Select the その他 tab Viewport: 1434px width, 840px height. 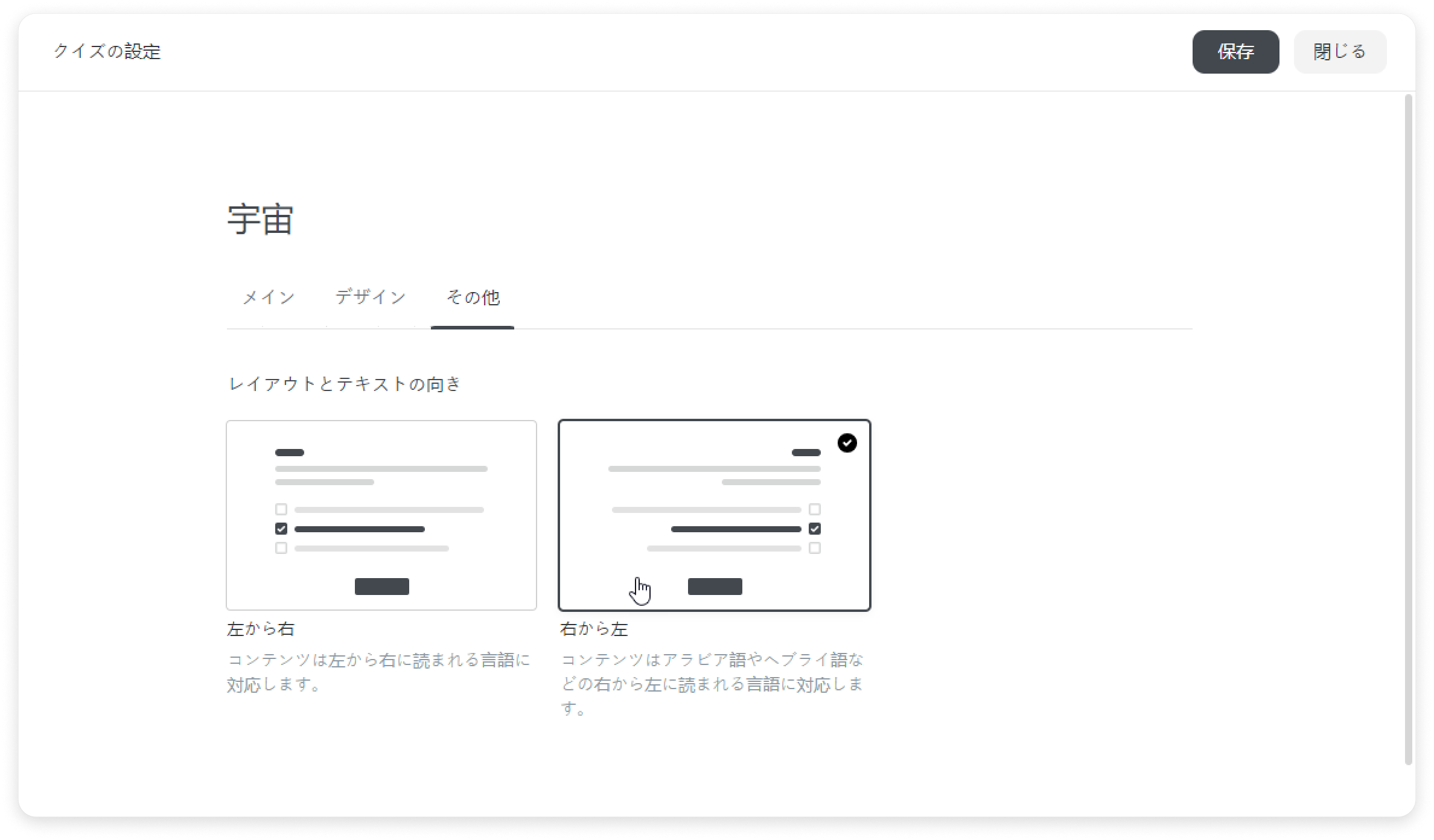click(x=473, y=297)
